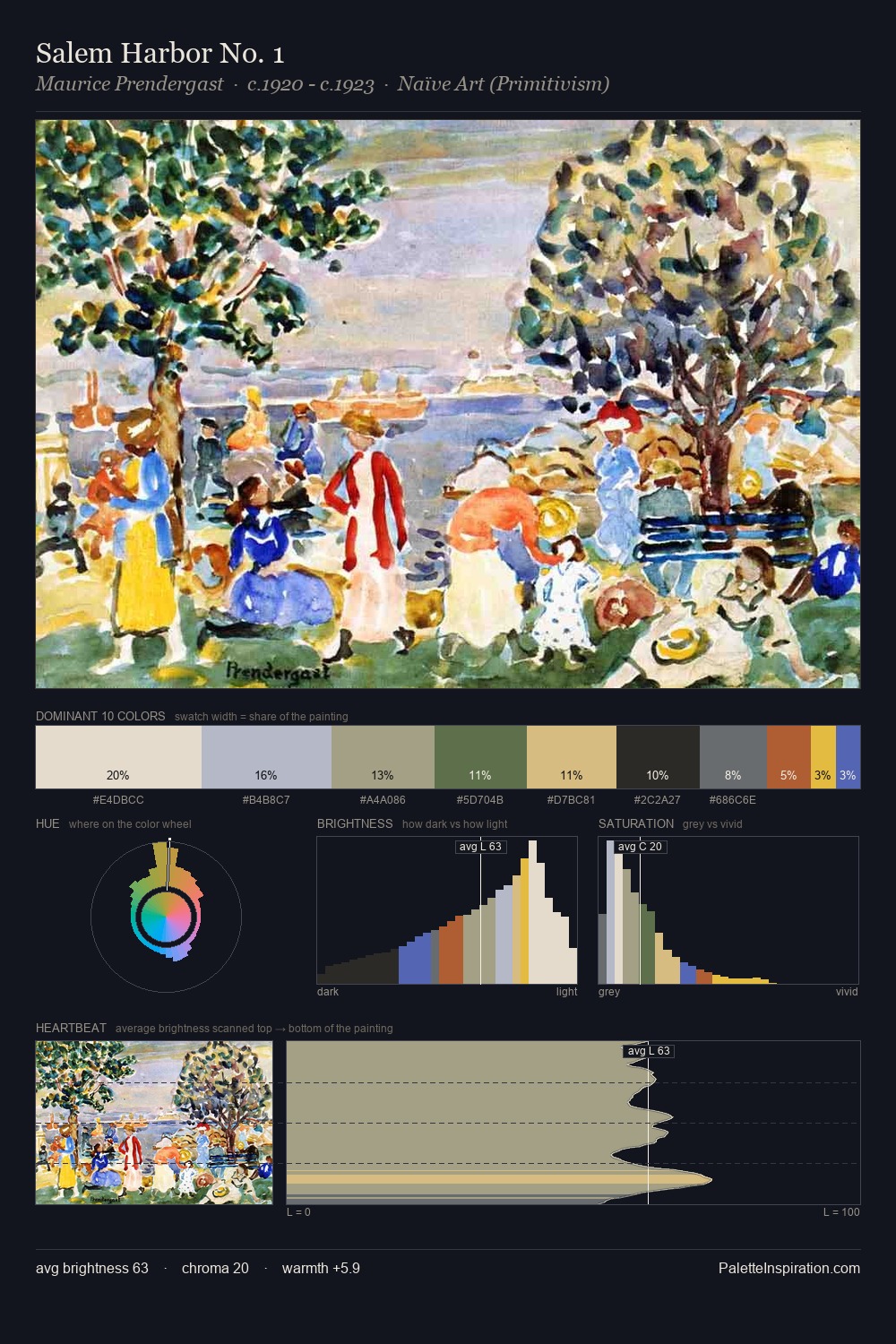Screen dimensions: 896x1344
Task: Click the 'BRIGHTNESS' section heading
Action: 355,823
